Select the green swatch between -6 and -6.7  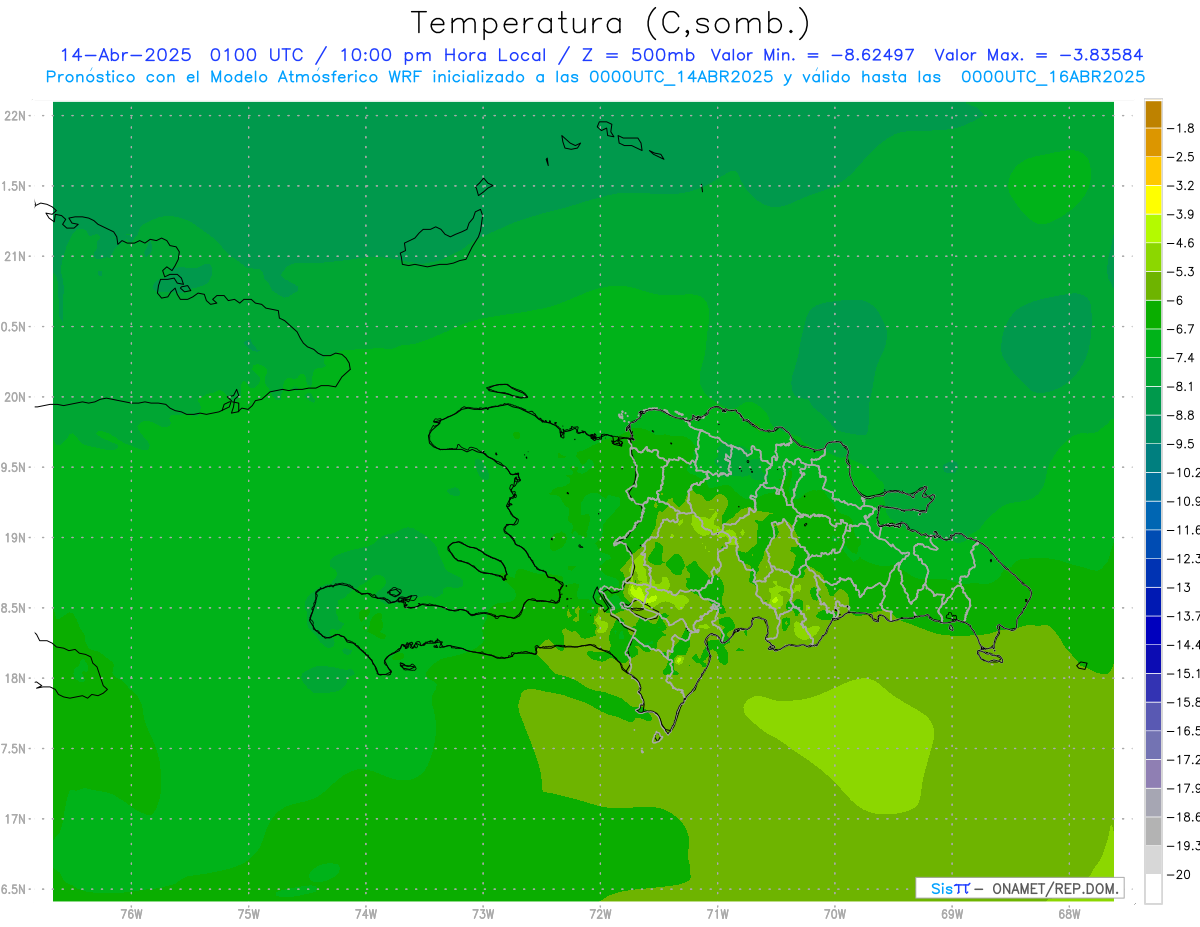[1153, 315]
